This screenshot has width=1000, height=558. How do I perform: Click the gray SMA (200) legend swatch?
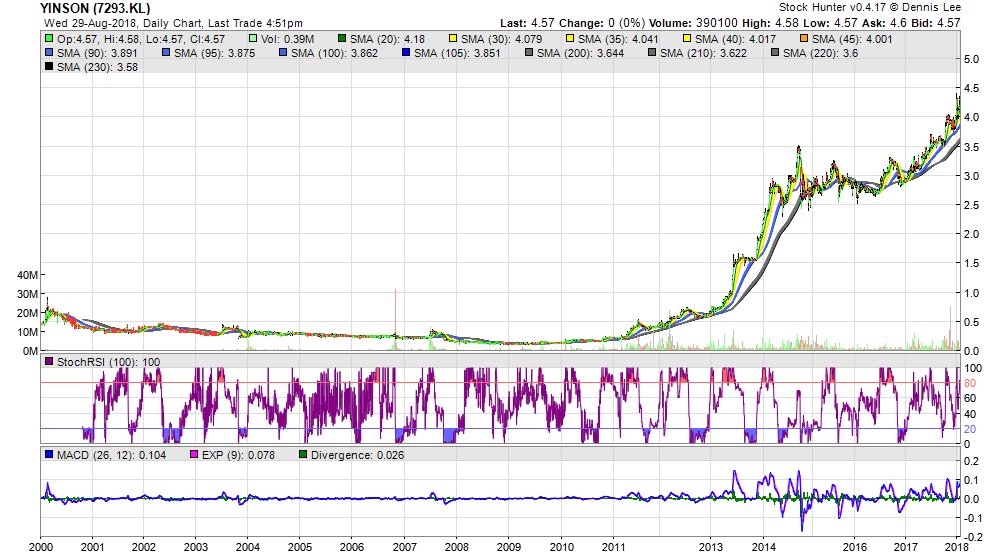529,53
